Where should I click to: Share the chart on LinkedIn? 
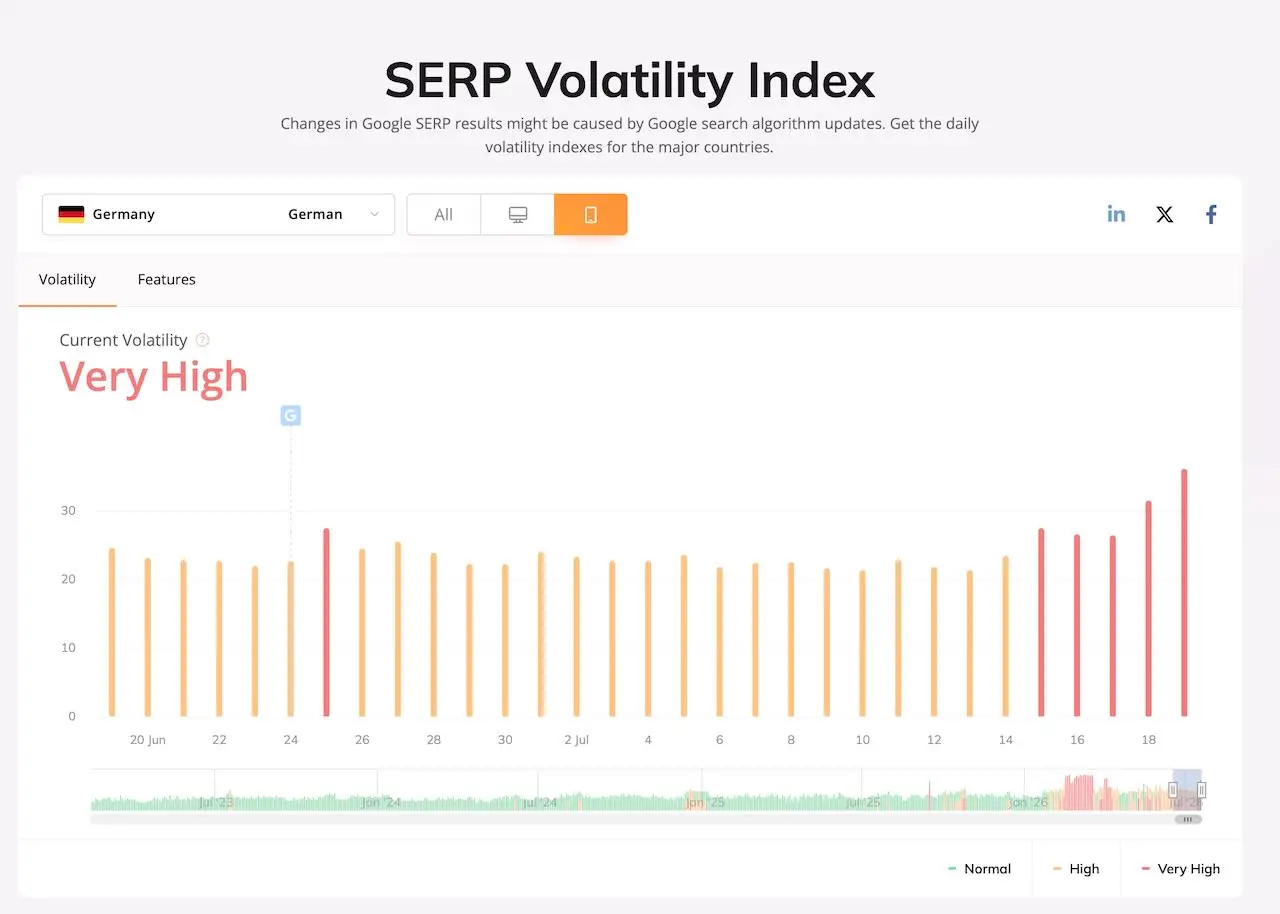coord(1116,214)
